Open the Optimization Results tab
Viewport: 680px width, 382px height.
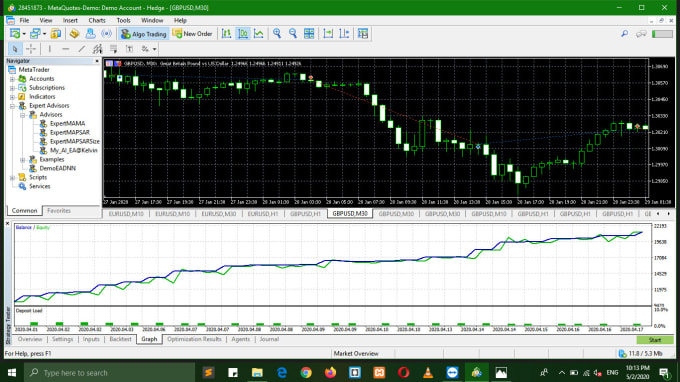(194, 340)
